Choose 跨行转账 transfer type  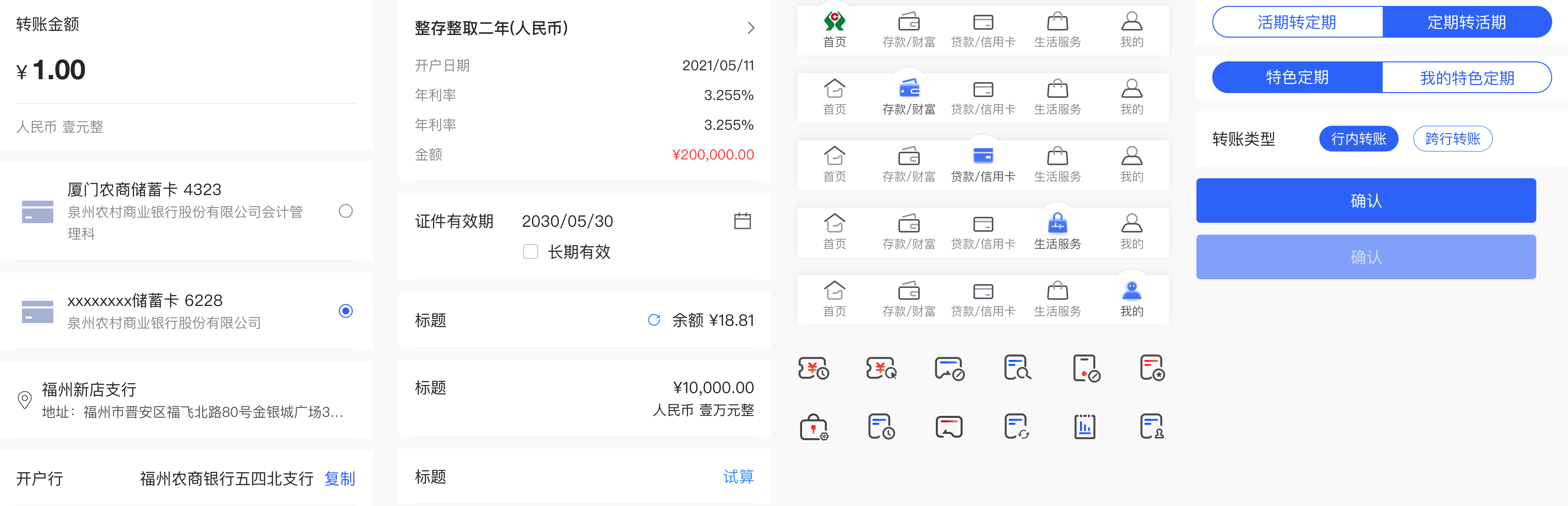1453,139
